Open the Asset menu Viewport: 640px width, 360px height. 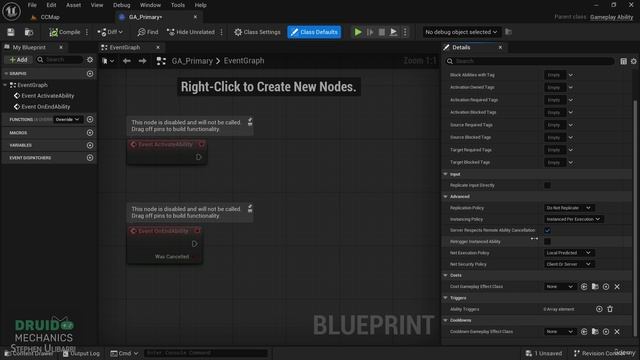pos(73,5)
